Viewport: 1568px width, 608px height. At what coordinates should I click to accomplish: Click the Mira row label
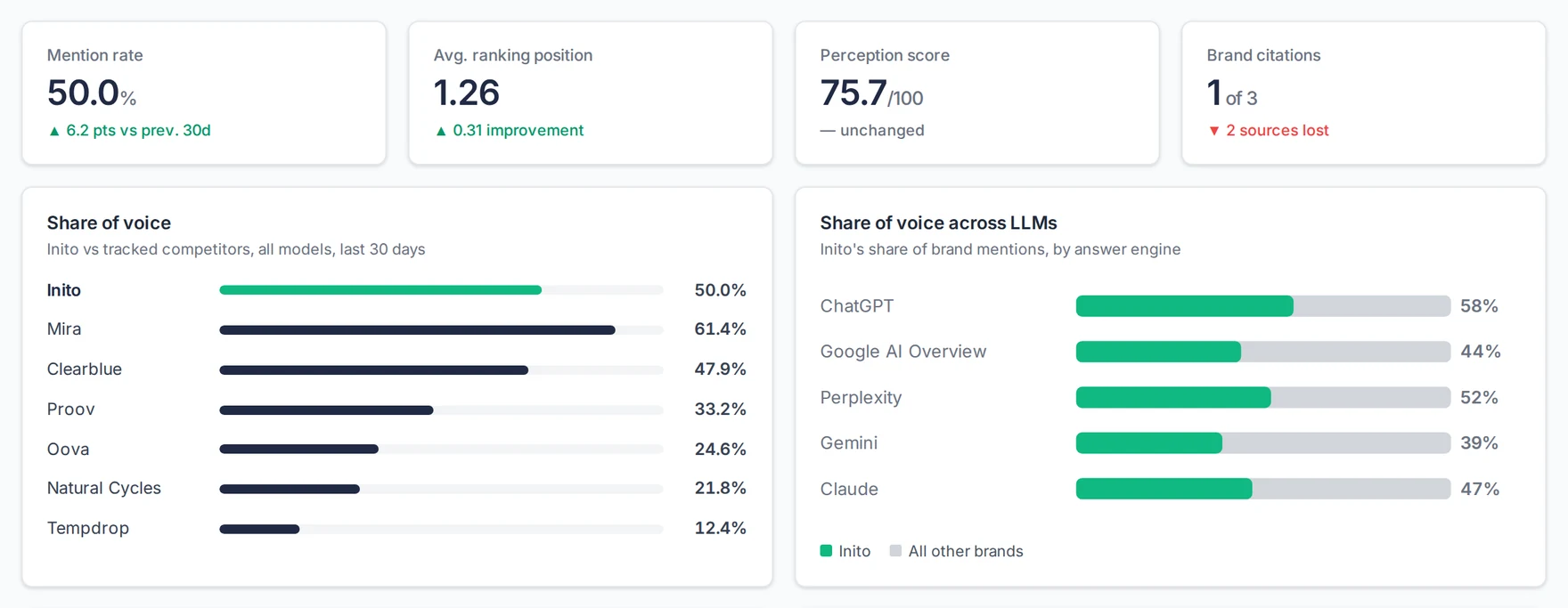pyautogui.click(x=64, y=329)
